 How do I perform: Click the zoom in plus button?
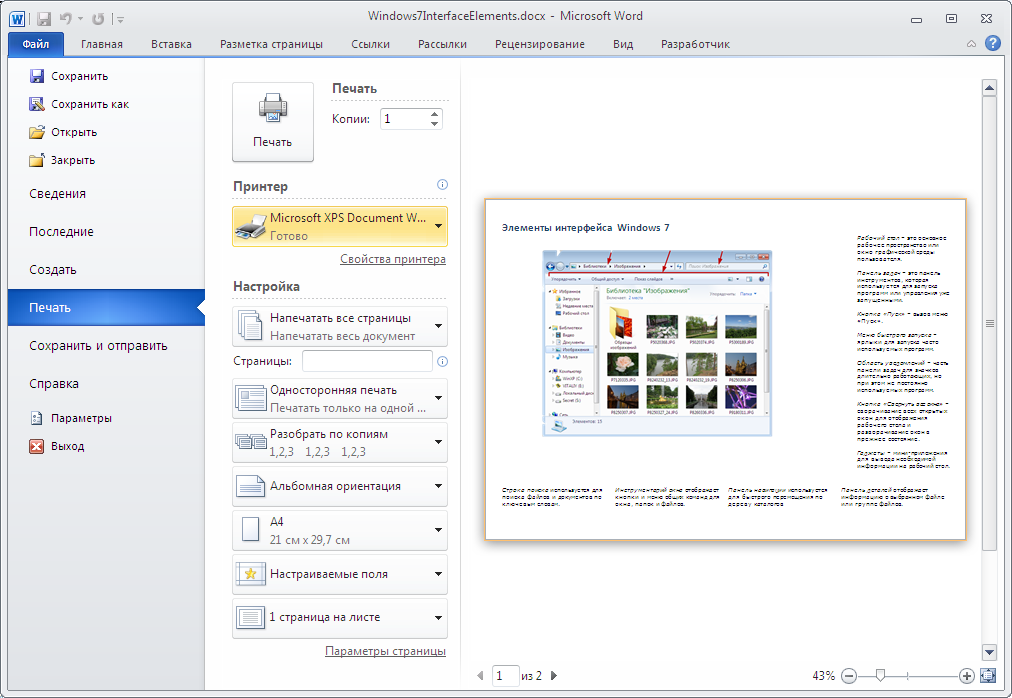(x=966, y=676)
